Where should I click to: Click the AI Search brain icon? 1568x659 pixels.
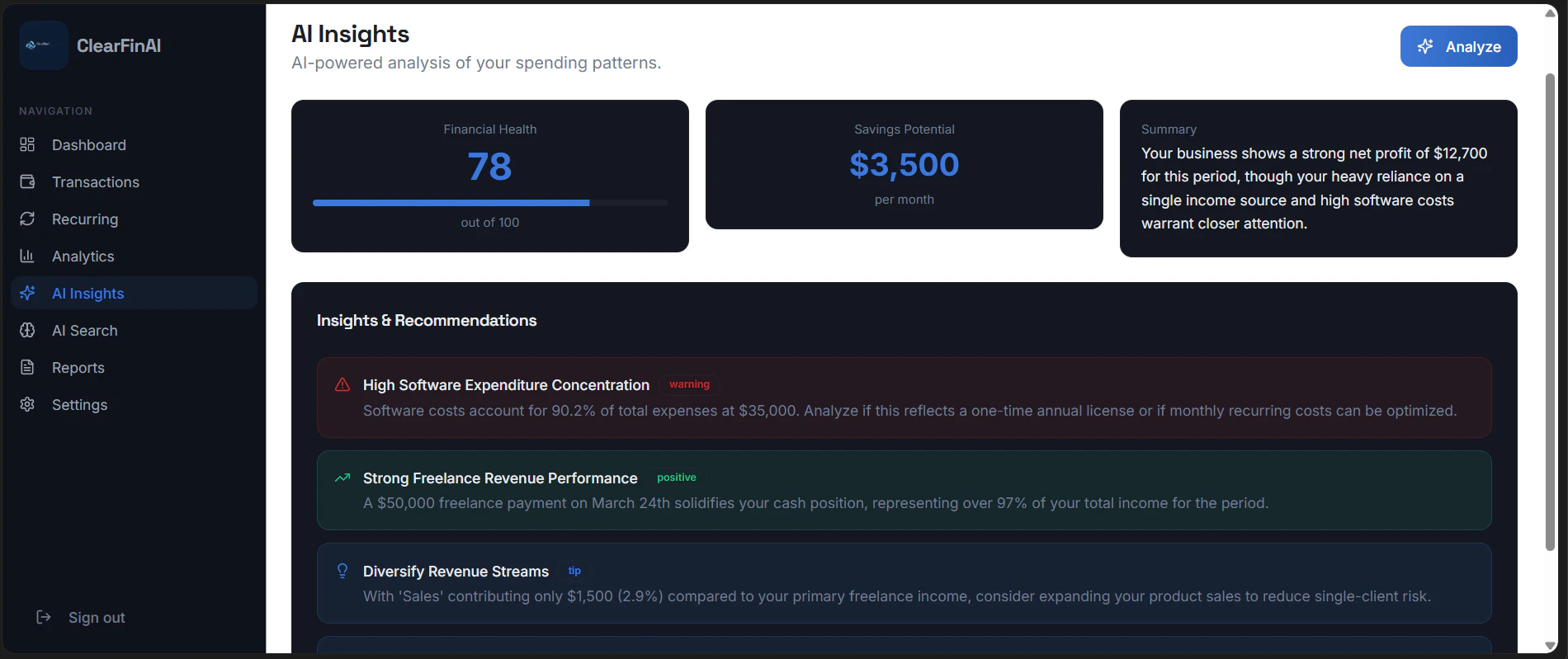point(27,330)
